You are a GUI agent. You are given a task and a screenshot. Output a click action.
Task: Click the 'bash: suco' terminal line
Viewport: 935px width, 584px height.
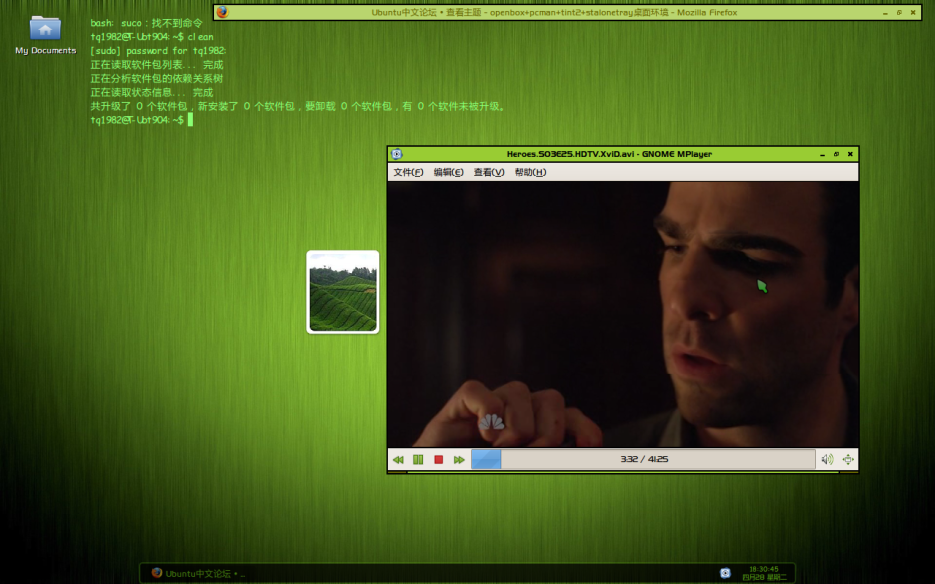coord(146,23)
